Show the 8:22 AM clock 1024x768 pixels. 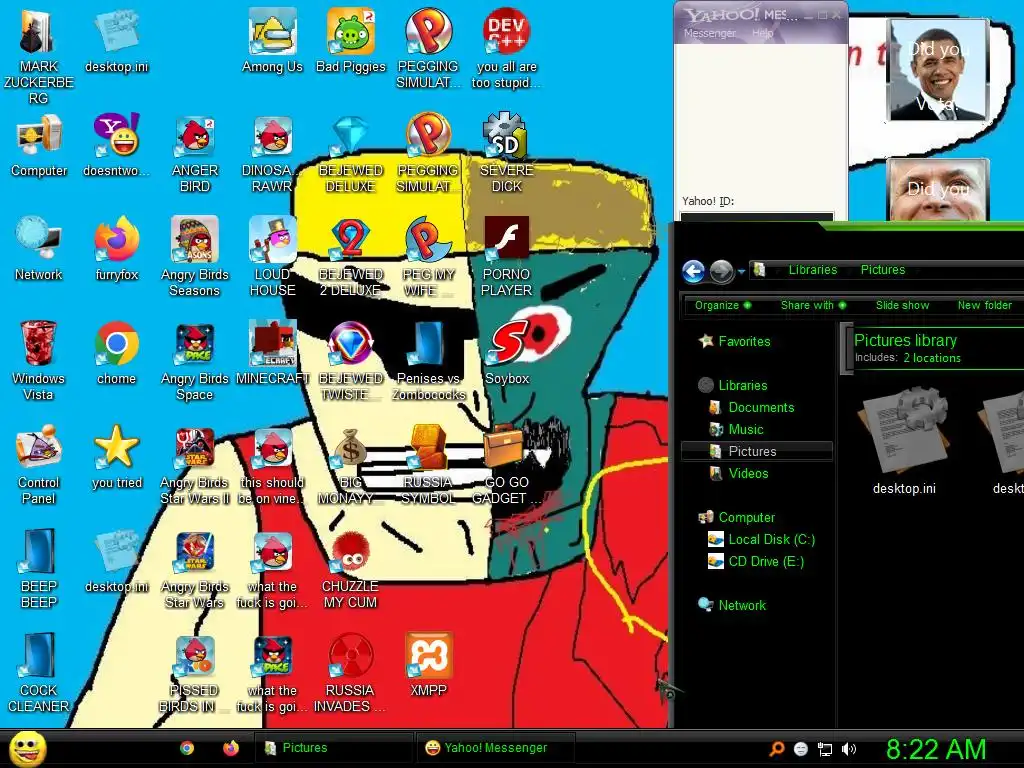[x=935, y=749]
